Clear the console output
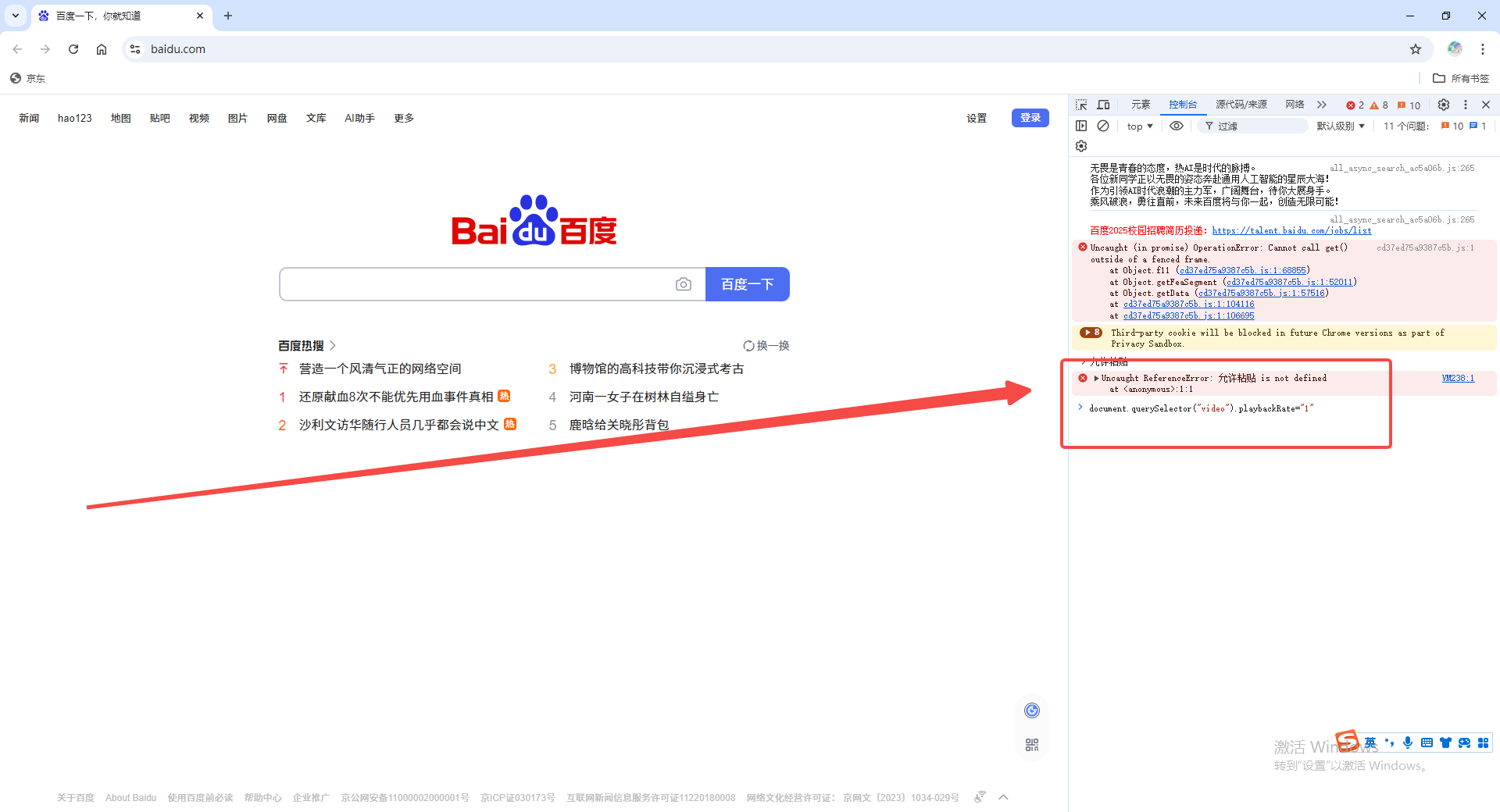Image resolution: width=1500 pixels, height=812 pixels. 1103,126
